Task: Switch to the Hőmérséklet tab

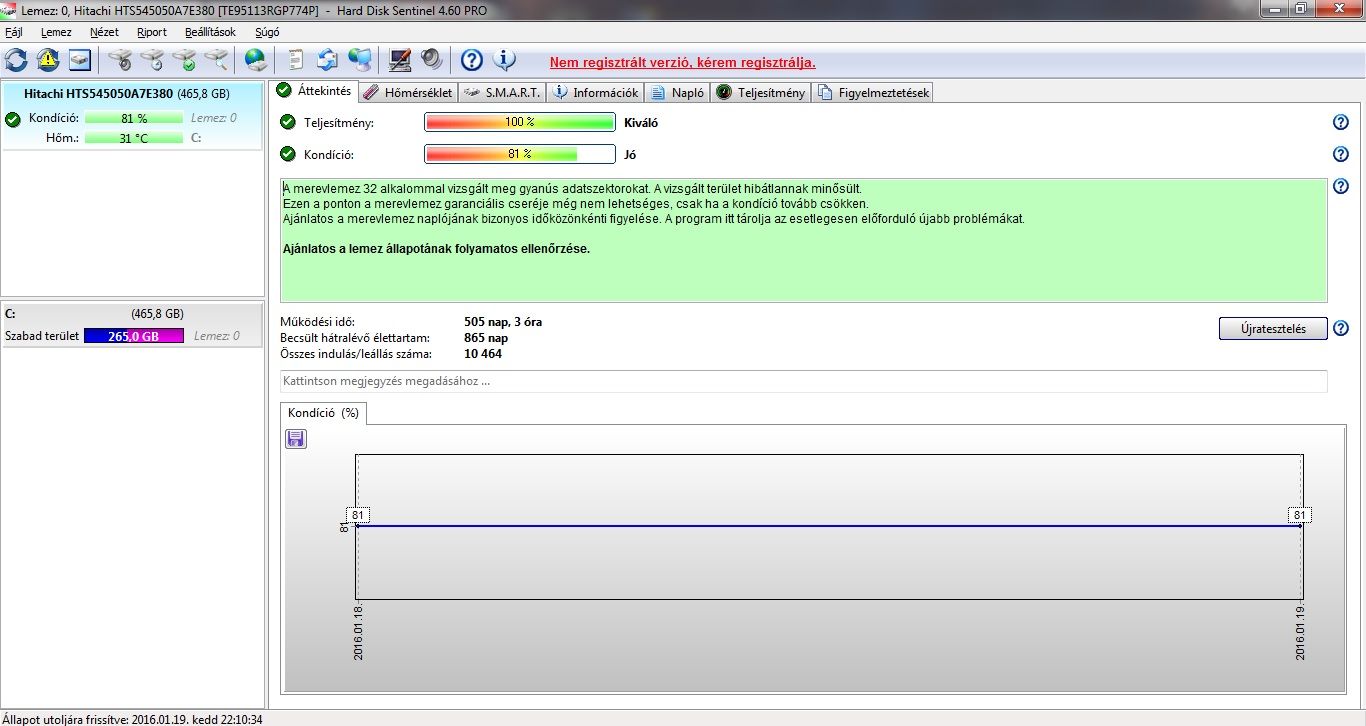Action: [x=408, y=93]
